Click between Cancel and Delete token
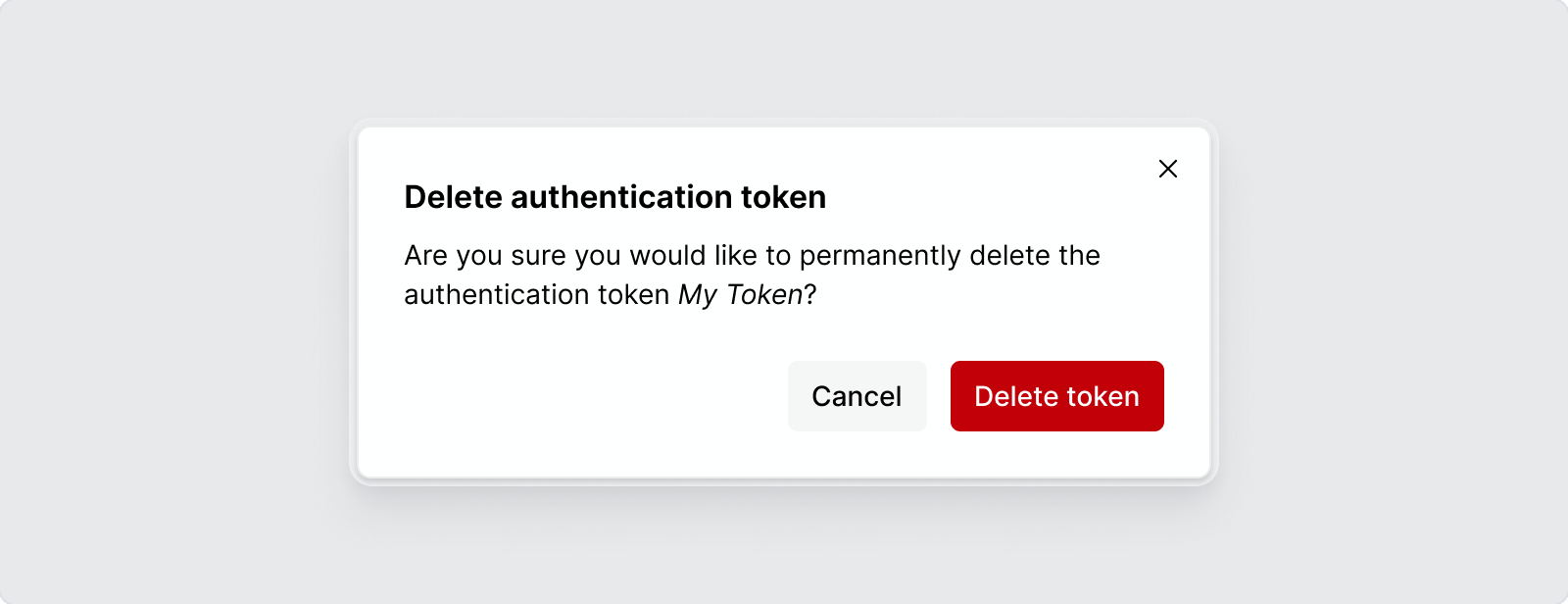This screenshot has height=604, width=1568. click(938, 396)
